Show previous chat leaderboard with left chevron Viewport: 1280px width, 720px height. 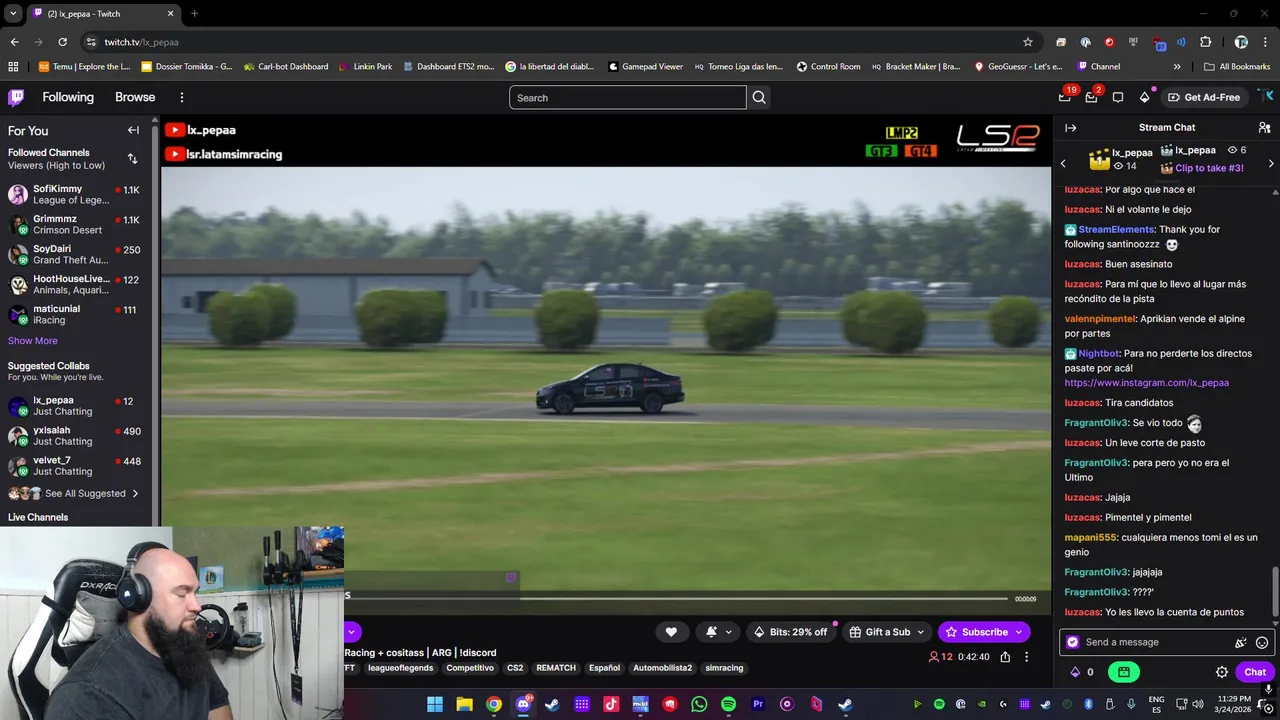pos(1063,163)
